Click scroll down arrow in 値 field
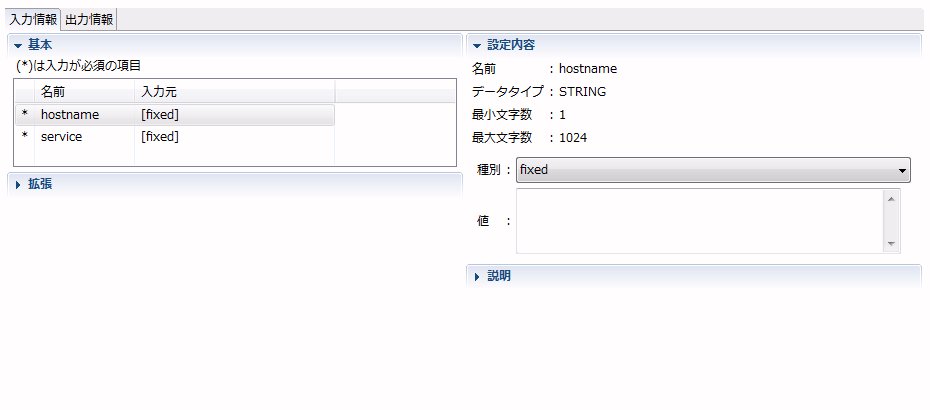Screen dimensions: 930x410 tap(891, 244)
